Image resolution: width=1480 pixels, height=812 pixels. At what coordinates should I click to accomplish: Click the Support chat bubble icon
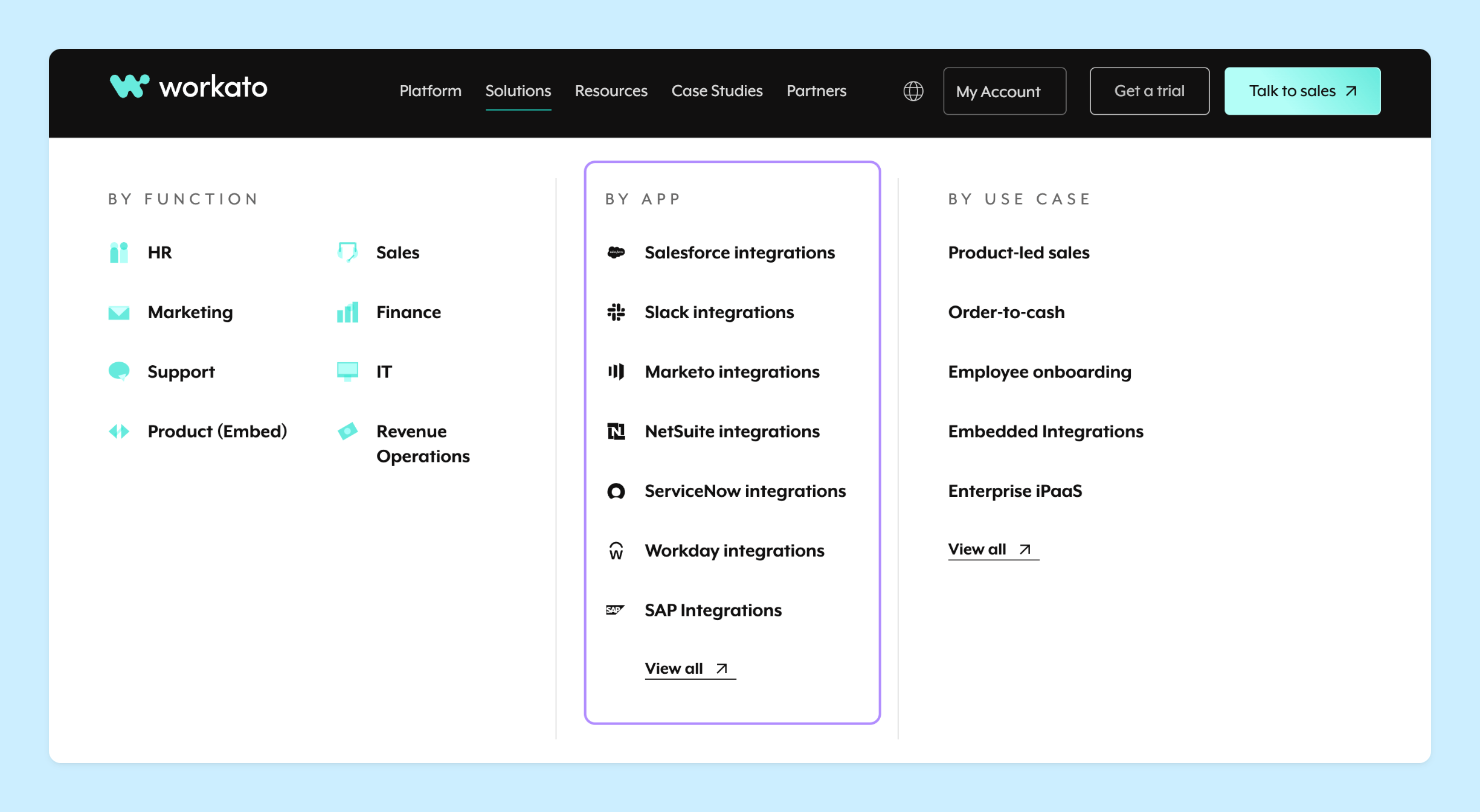(119, 371)
